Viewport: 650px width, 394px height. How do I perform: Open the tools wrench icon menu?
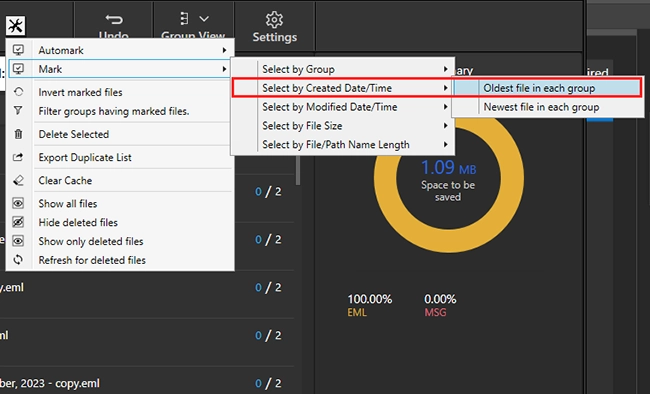click(15, 26)
